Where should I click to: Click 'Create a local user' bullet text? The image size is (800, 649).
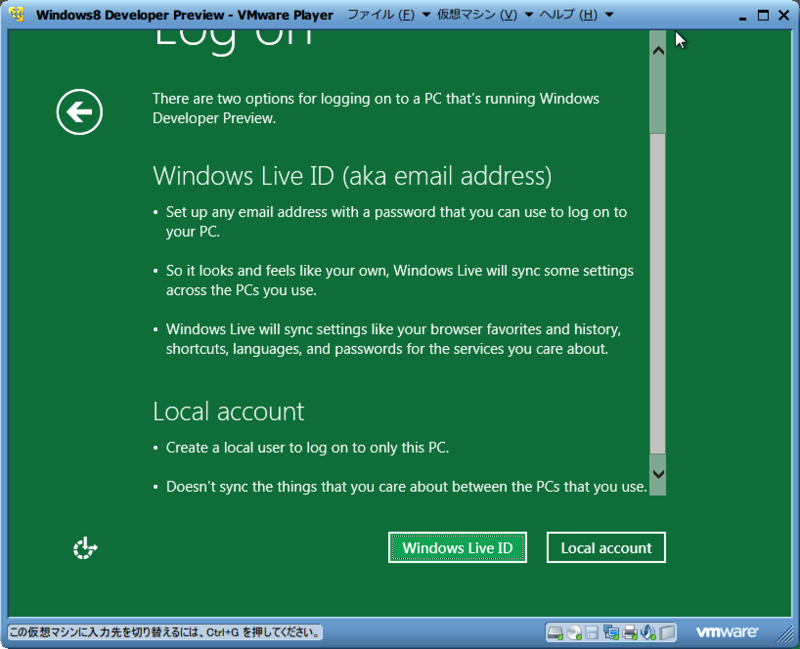pos(308,447)
